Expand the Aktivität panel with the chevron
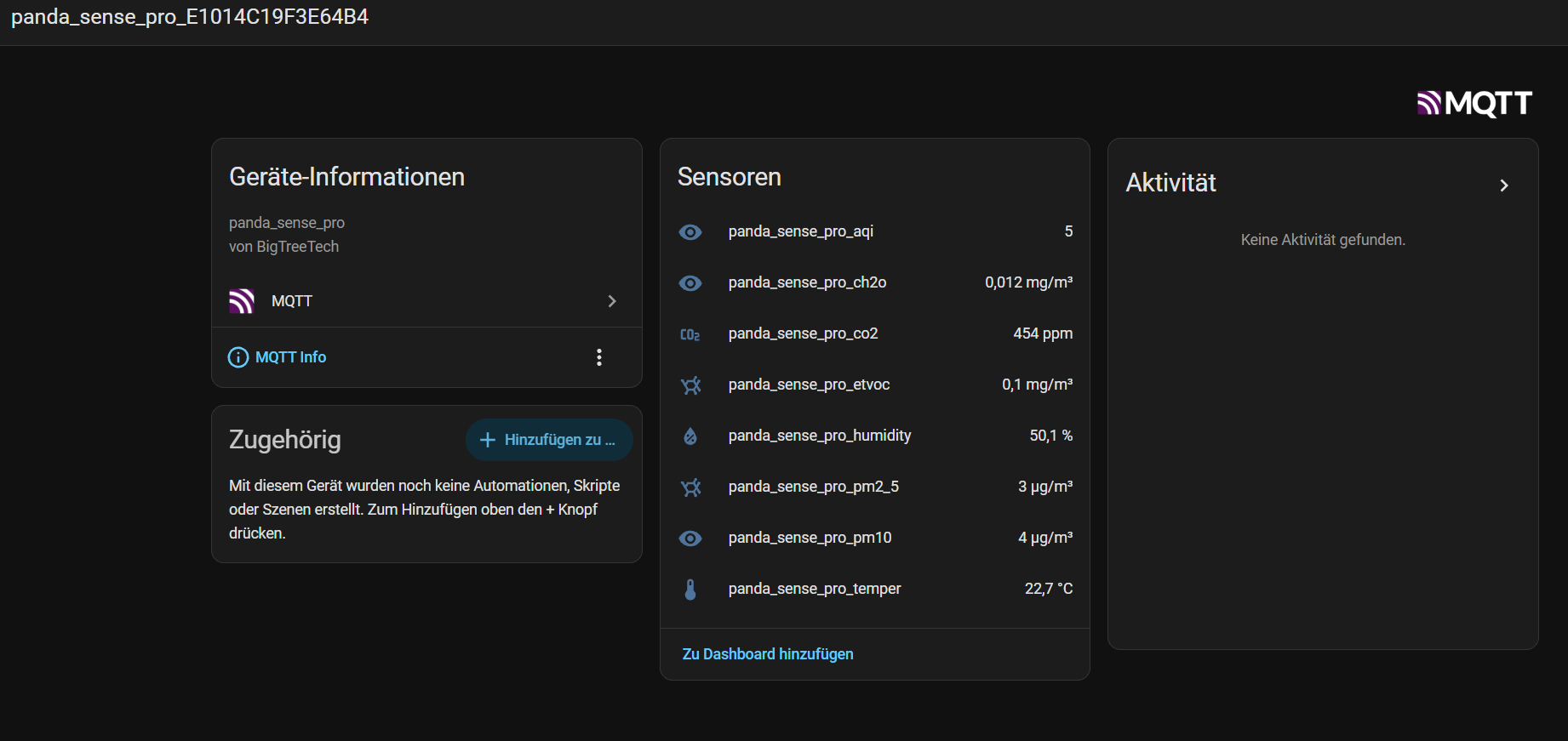 coord(1504,185)
